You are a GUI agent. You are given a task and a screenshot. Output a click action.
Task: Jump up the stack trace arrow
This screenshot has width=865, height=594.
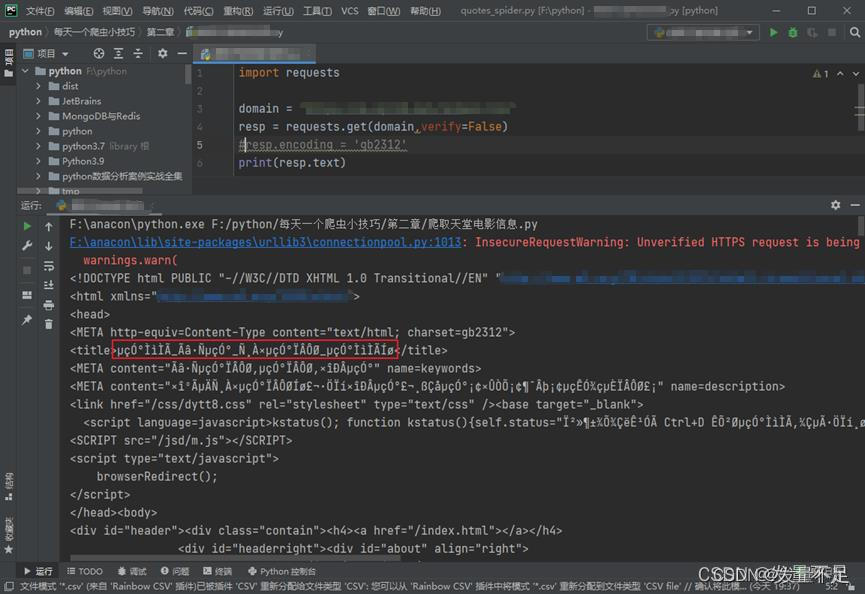click(x=49, y=227)
